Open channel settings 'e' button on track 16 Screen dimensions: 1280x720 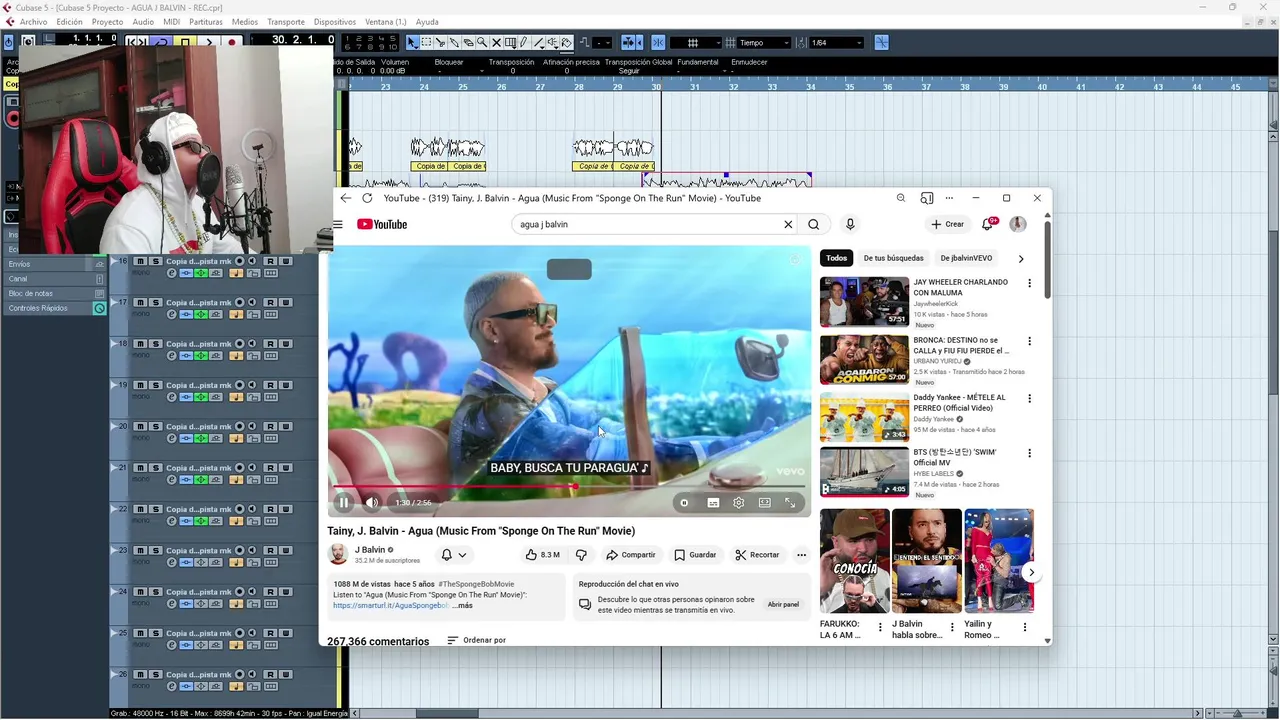tap(172, 273)
